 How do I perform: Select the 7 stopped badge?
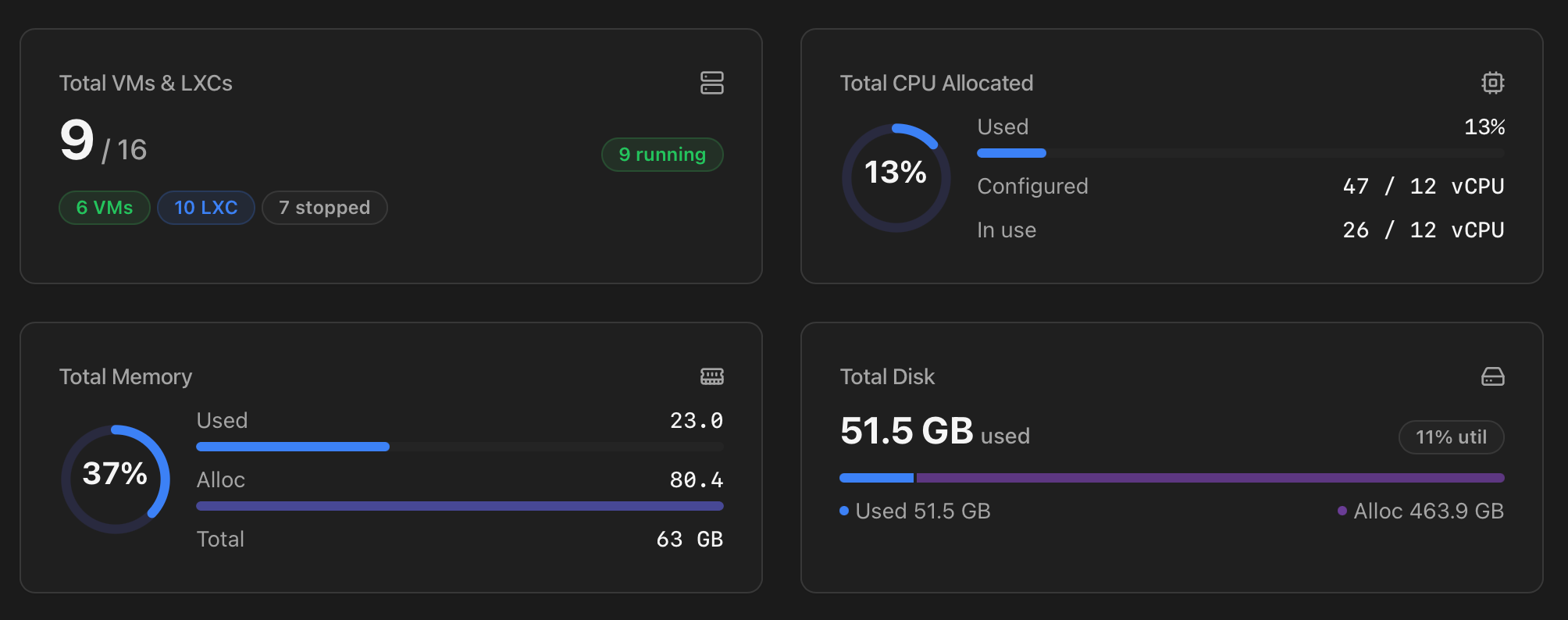click(x=325, y=208)
